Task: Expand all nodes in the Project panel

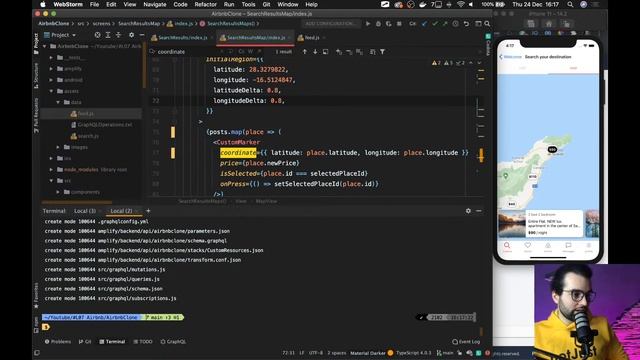Action: (x=108, y=35)
